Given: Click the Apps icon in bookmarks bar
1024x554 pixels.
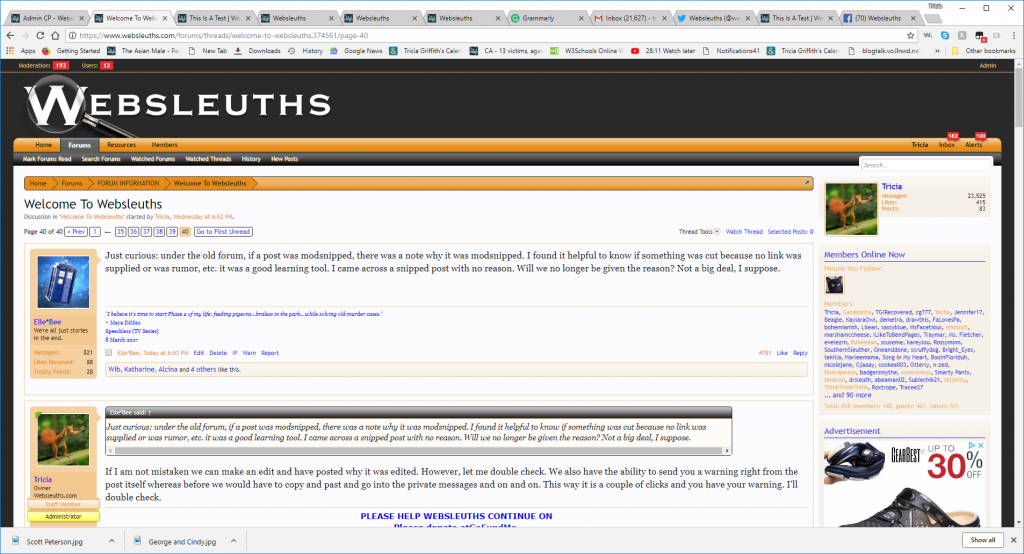Looking at the screenshot, I should click(x=20, y=50).
